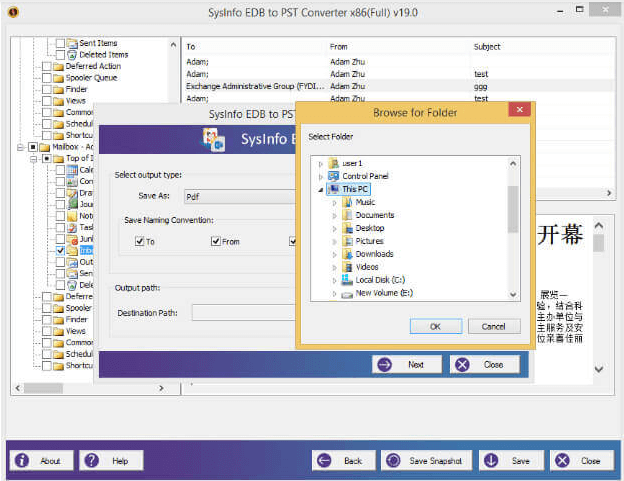Choose the Downloads folder icon

346,254
